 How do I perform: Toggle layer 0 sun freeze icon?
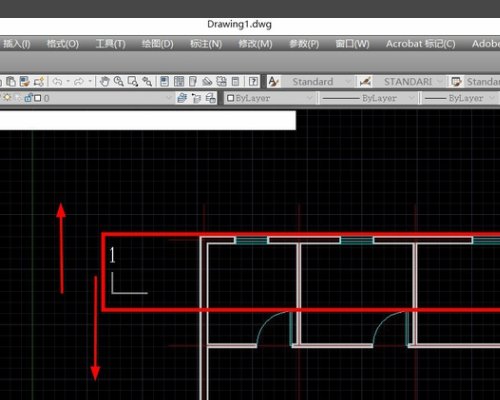[7, 98]
